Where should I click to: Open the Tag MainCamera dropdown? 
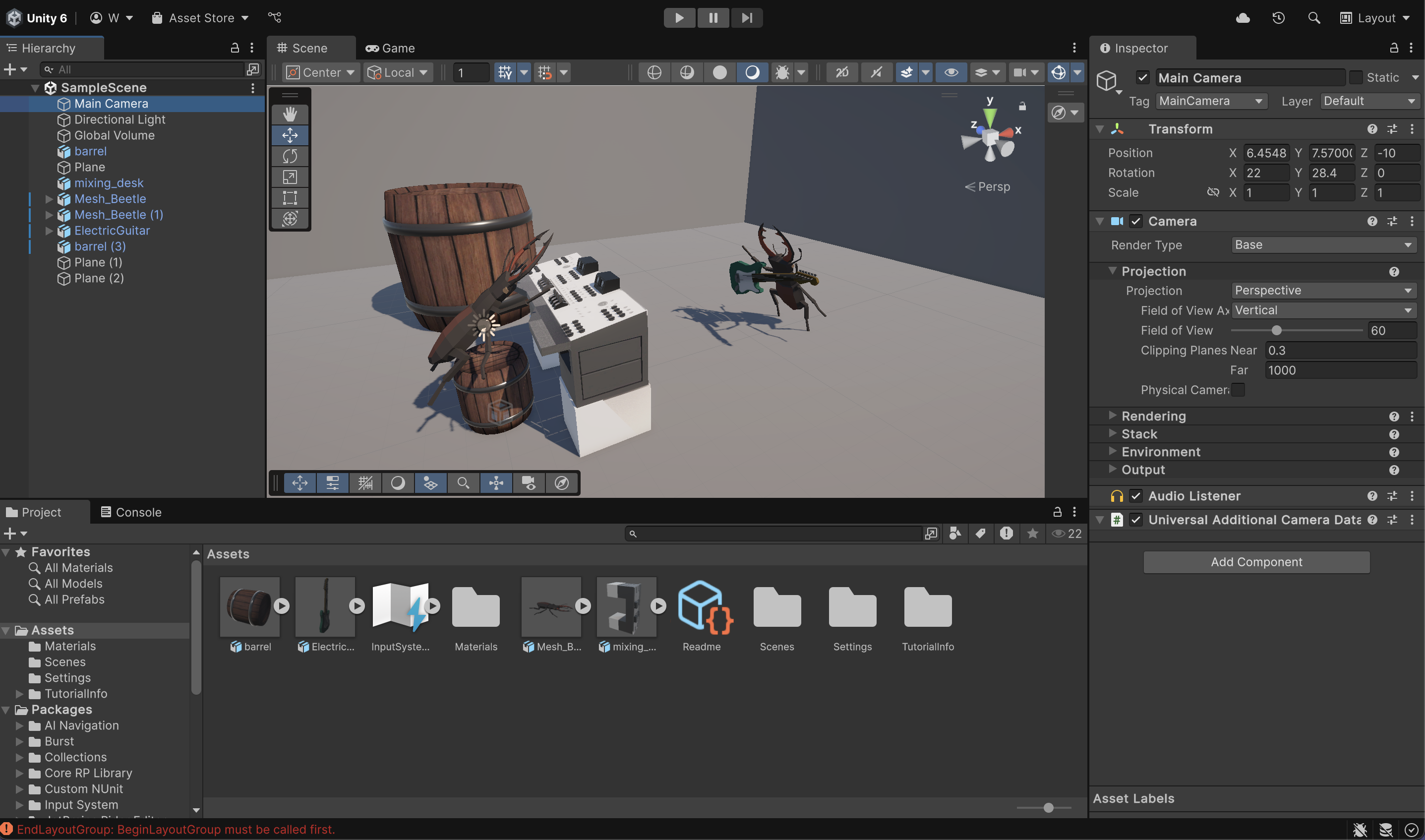coord(1211,101)
